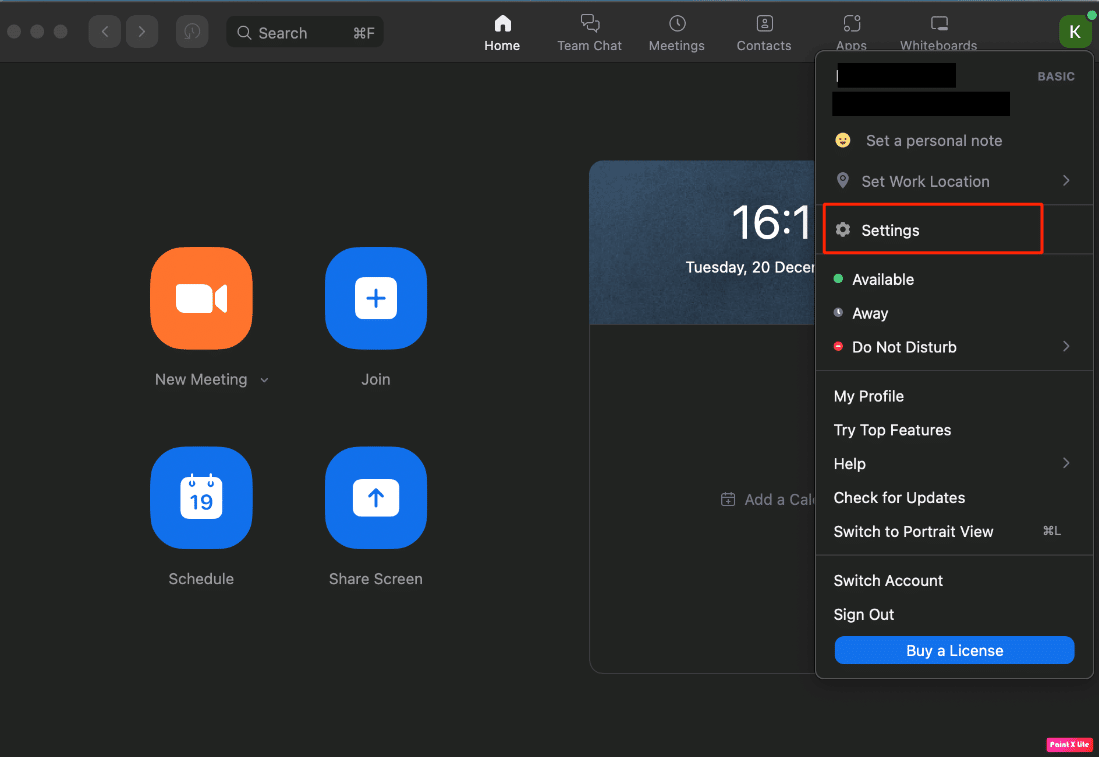
Task: Click the forward navigation arrow
Action: pos(142,32)
